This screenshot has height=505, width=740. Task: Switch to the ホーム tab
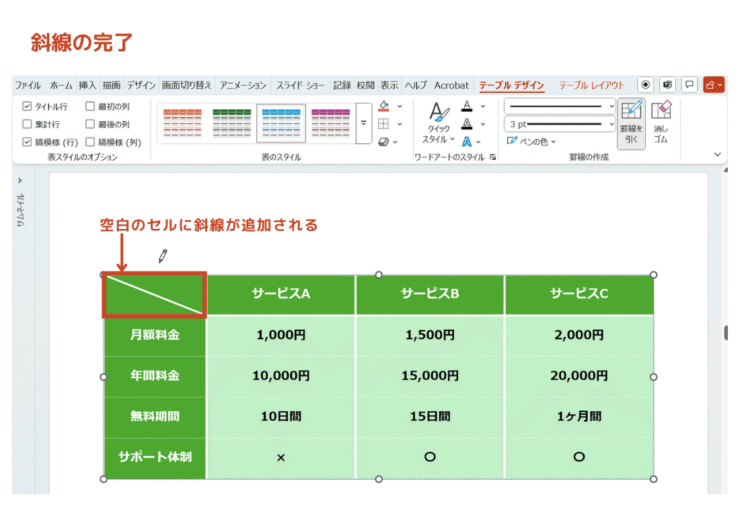(x=61, y=85)
